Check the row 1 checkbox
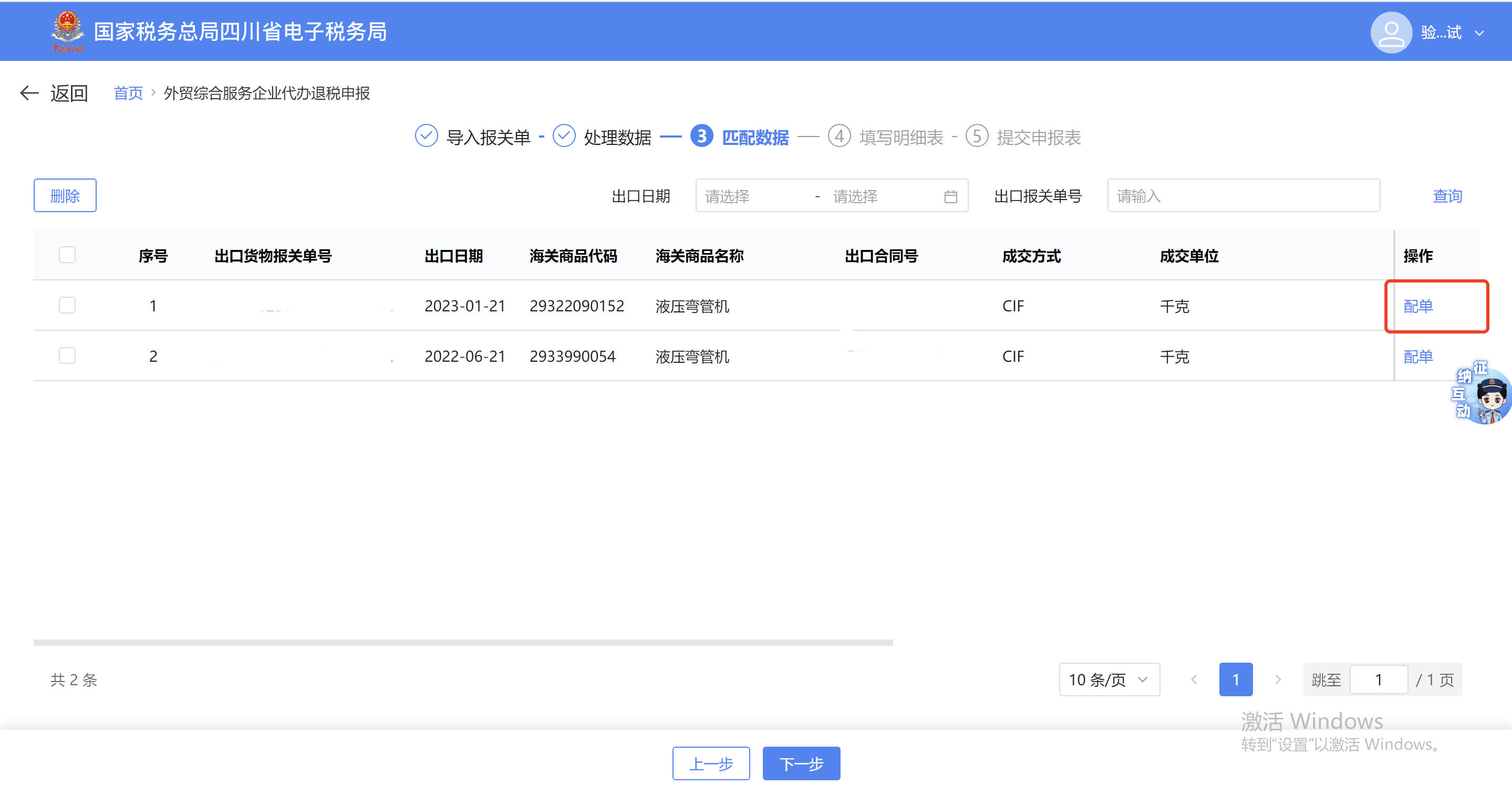Viewport: 1512px width, 796px height. [67, 306]
